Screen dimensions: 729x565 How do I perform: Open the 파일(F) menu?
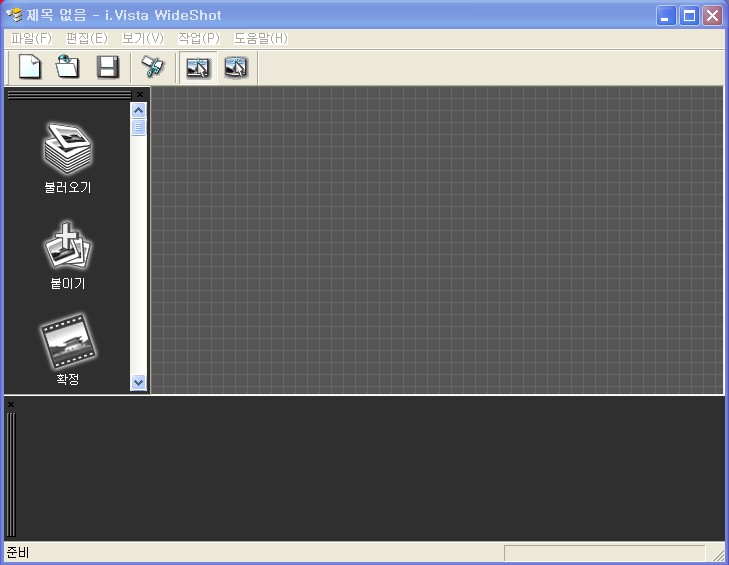click(x=31, y=38)
